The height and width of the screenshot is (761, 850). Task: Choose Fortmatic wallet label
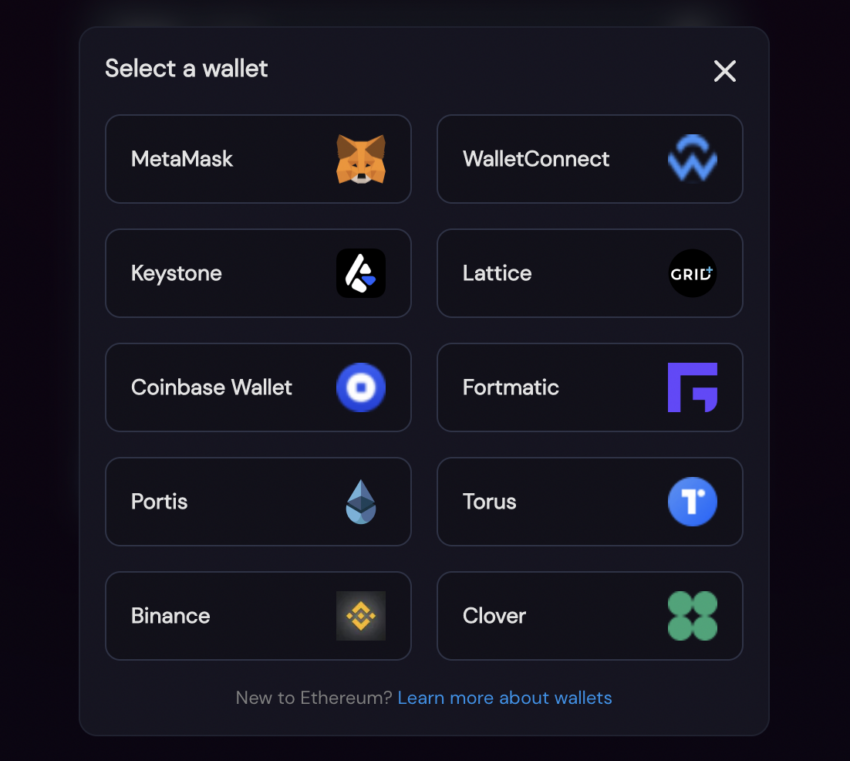511,388
